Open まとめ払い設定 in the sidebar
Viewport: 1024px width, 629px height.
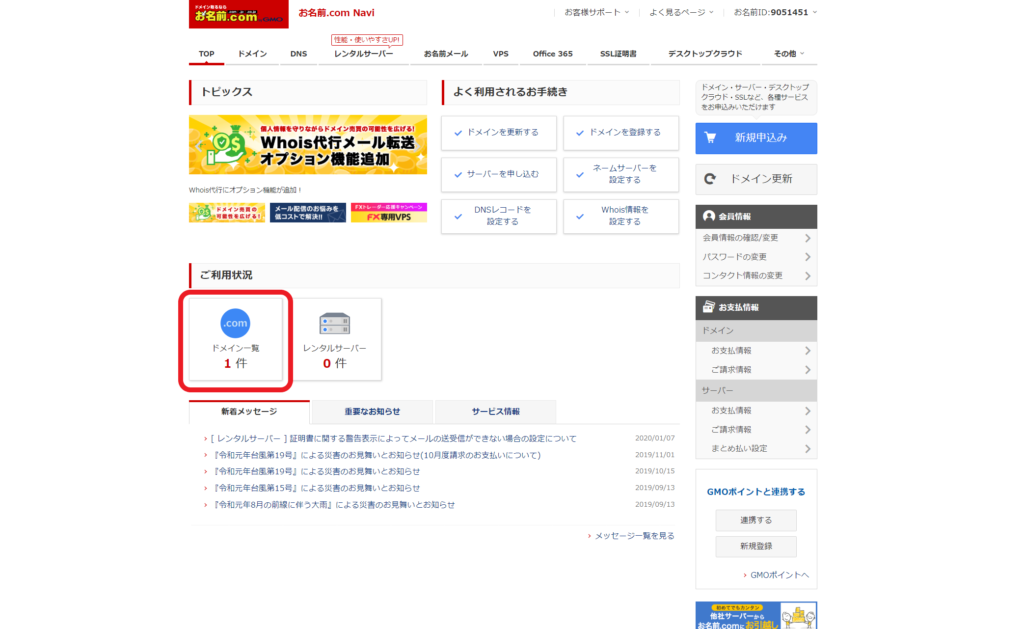pos(756,449)
